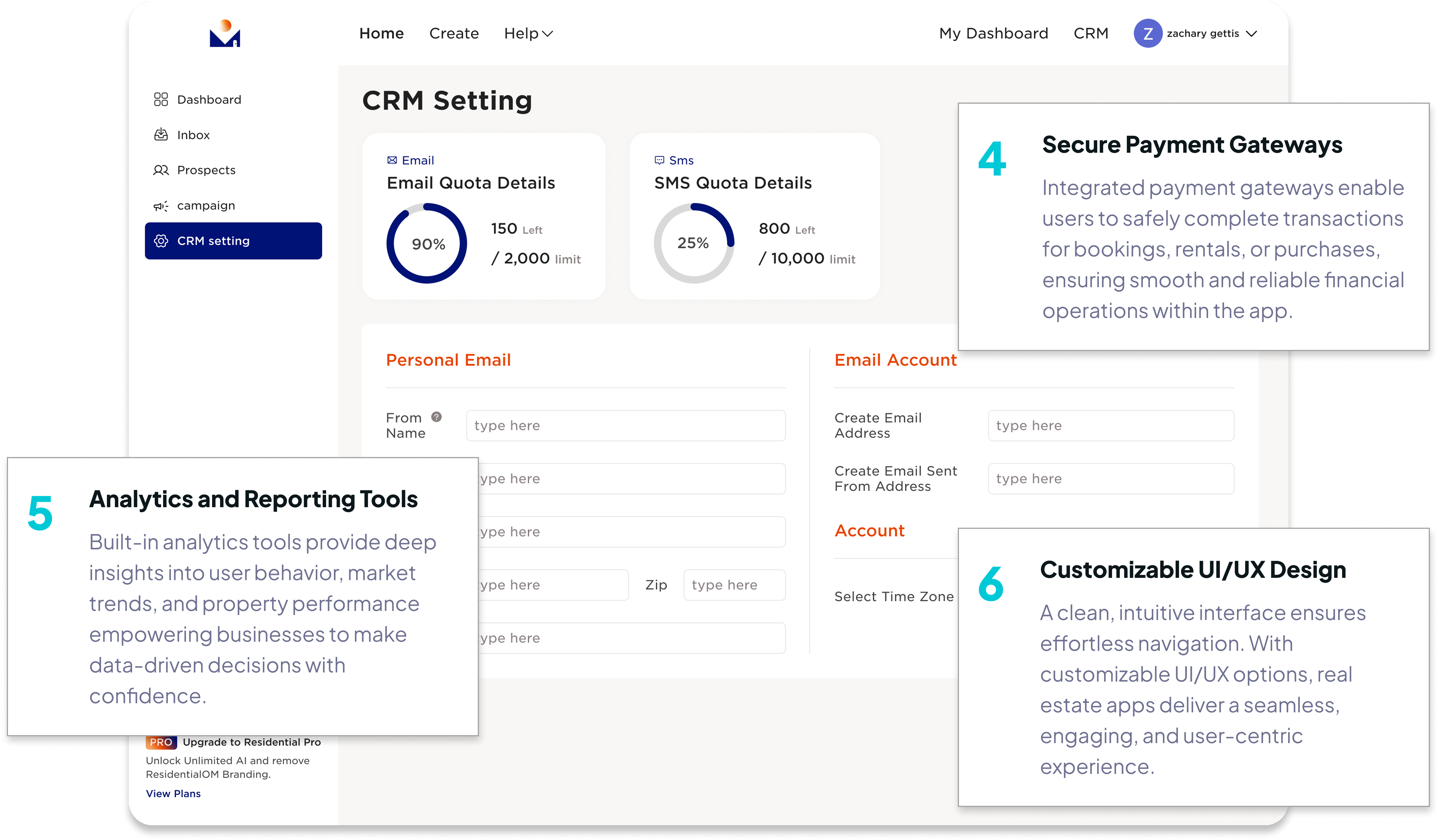Expand the Help menu dropdown

528,34
